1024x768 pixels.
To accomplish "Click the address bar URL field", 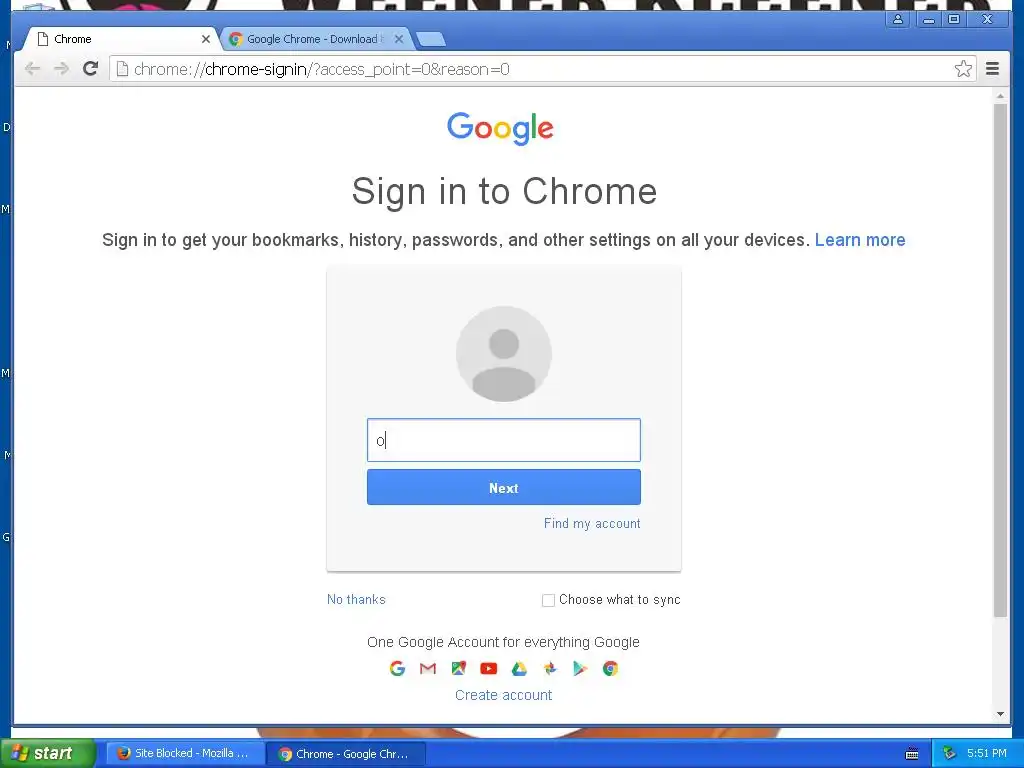I will pyautogui.click(x=542, y=69).
